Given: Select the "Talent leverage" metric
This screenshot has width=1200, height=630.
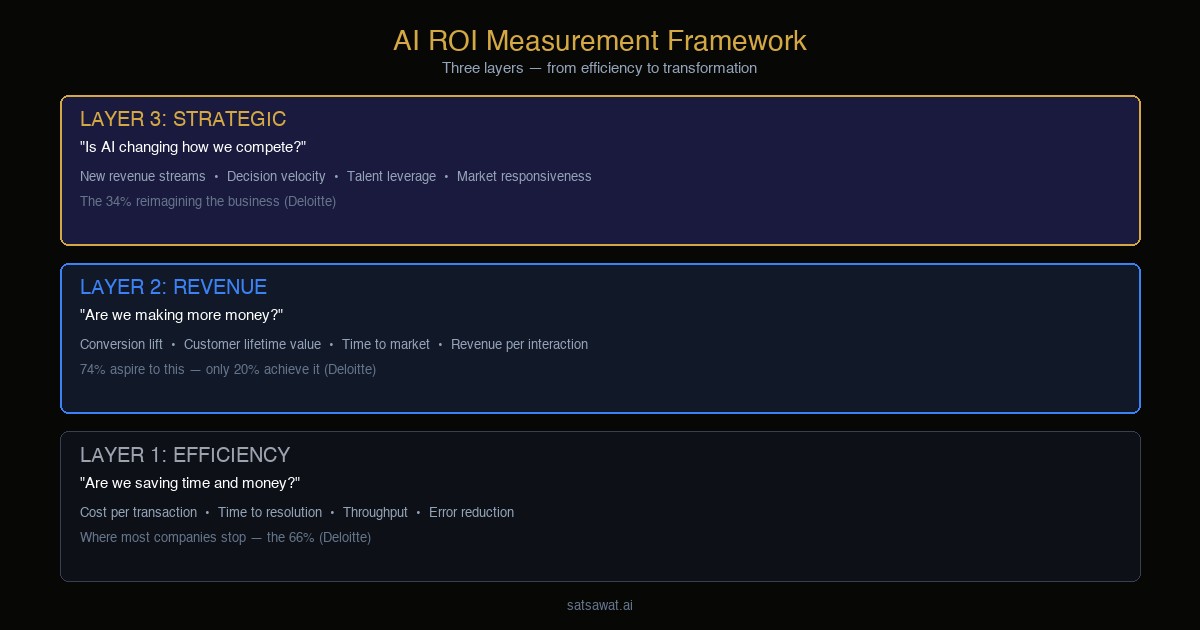Looking at the screenshot, I should point(391,176).
